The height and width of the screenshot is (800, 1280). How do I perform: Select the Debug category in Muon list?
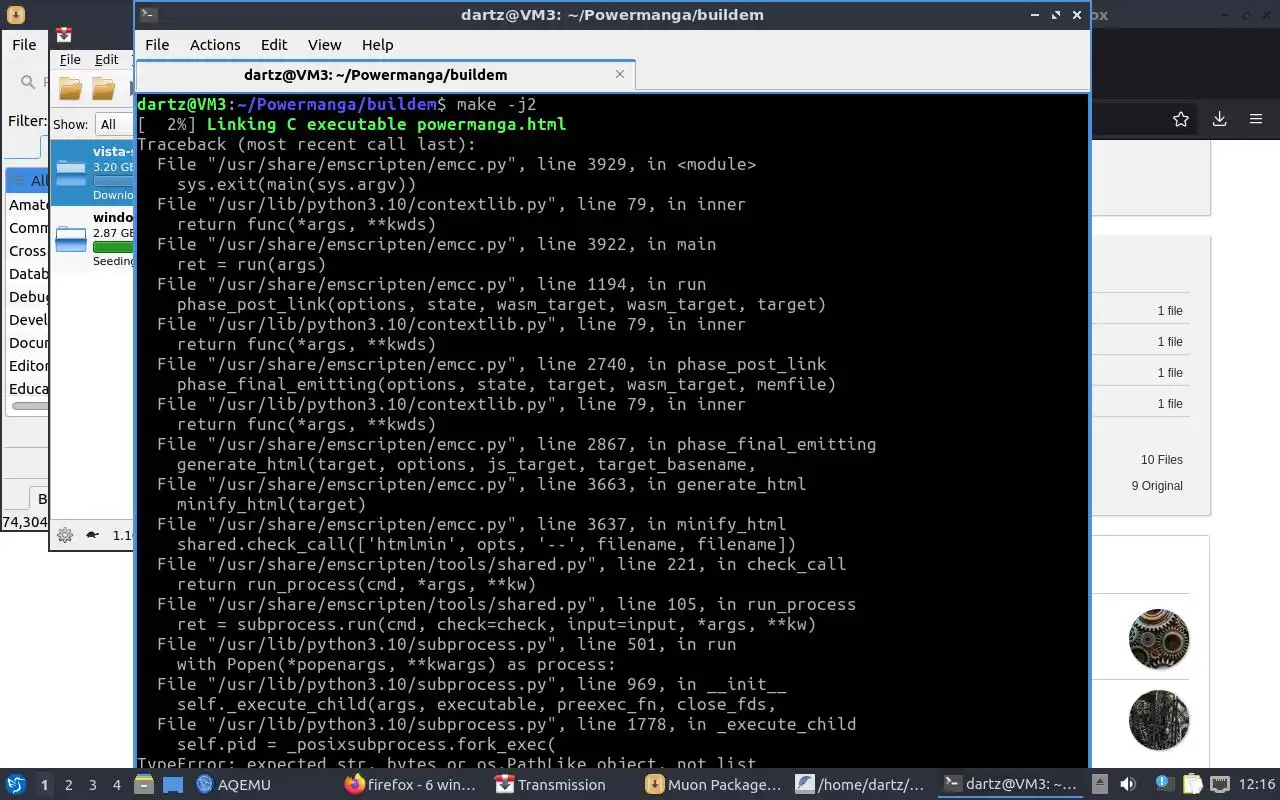[x=28, y=297]
